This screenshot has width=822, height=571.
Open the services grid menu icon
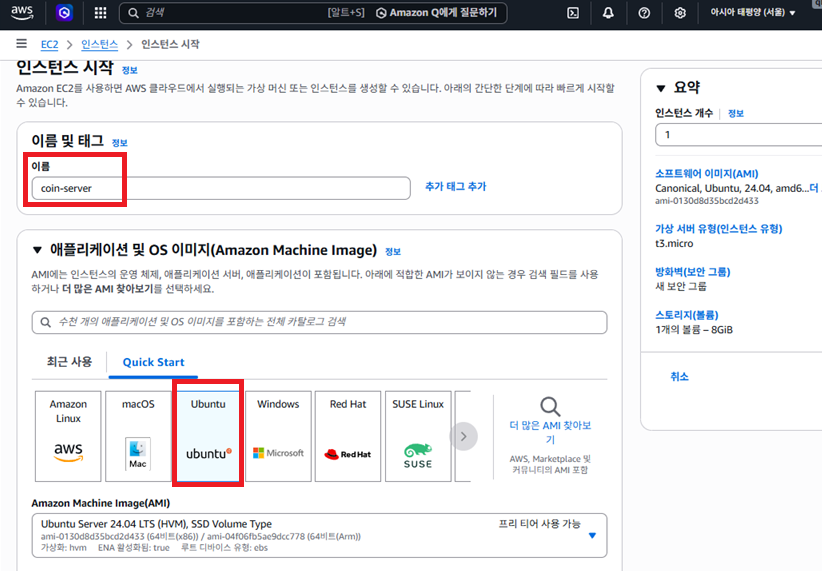tap(100, 13)
